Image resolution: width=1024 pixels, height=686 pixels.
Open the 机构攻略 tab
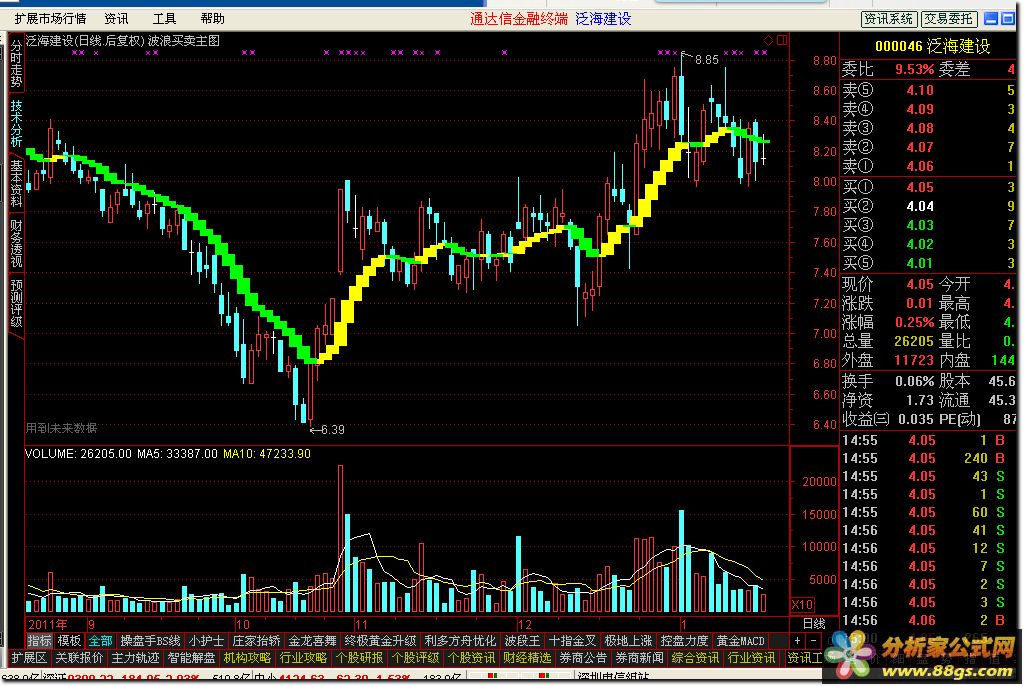coord(248,658)
